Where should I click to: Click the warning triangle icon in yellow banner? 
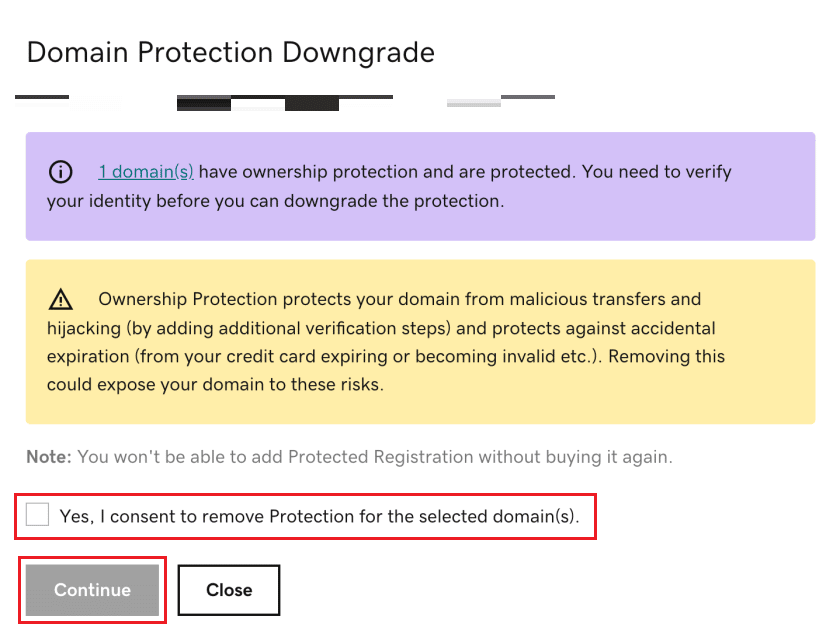click(x=61, y=299)
